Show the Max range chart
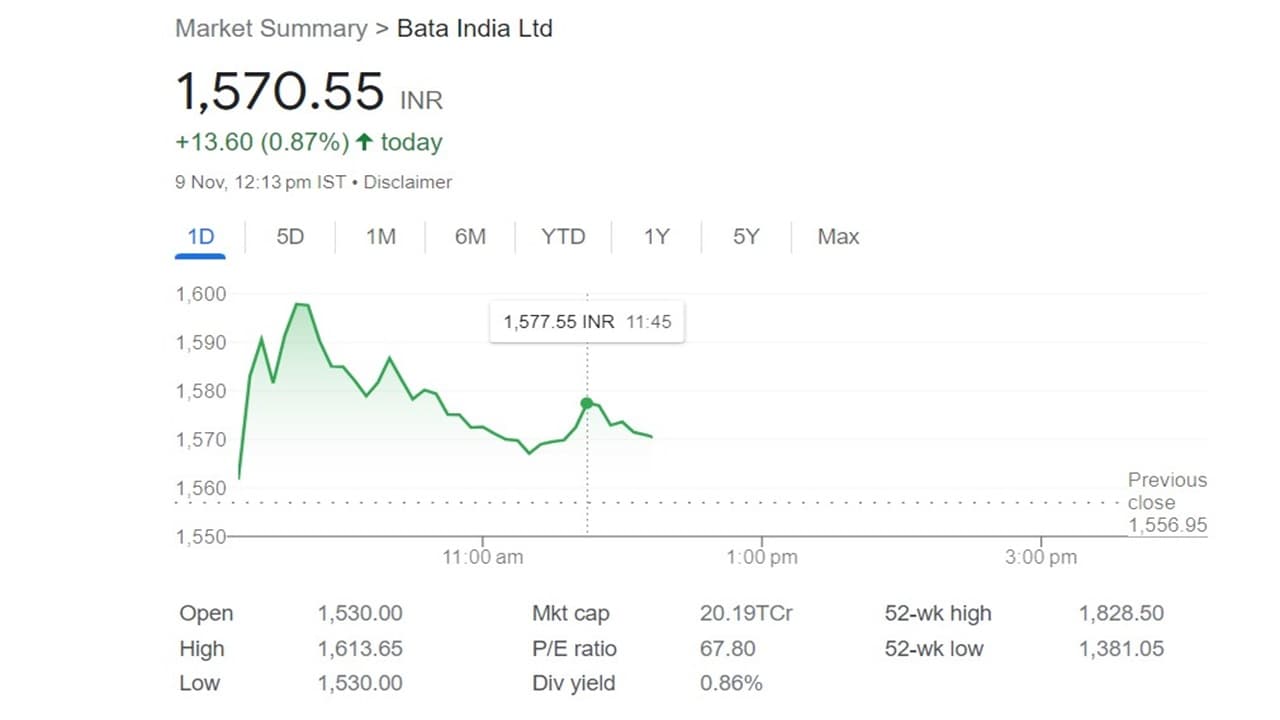Screen dimensions: 1280x720 pos(838,237)
